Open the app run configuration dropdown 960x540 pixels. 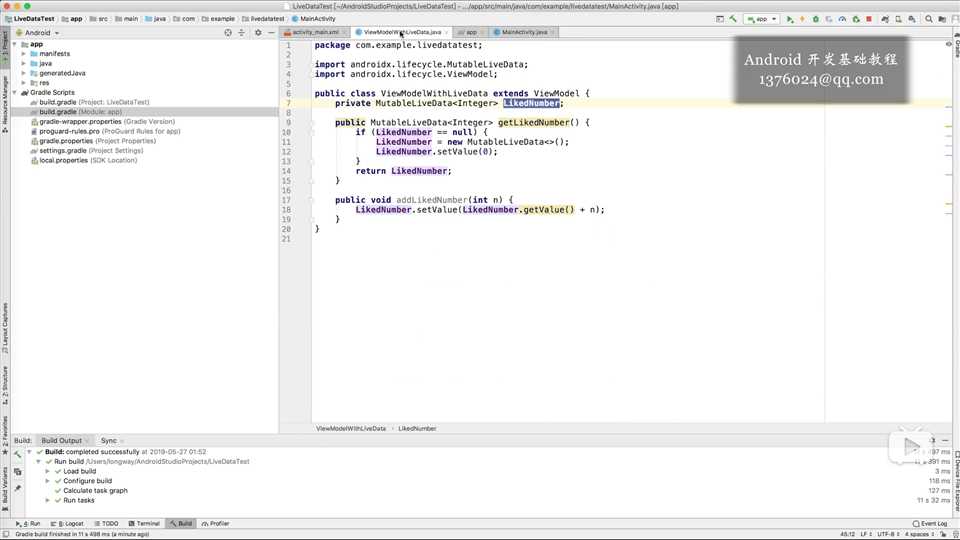[x=762, y=19]
